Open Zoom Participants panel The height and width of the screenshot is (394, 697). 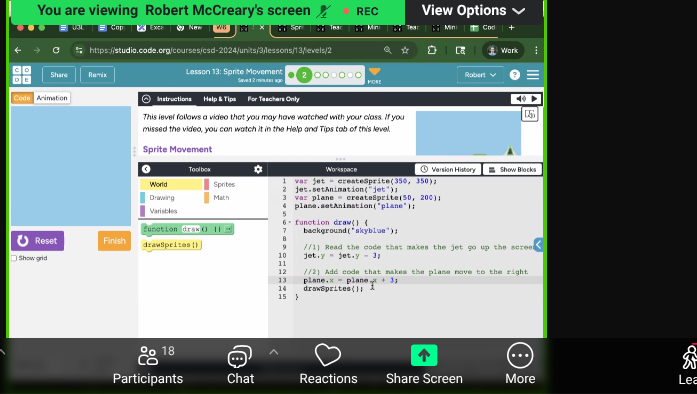click(148, 365)
